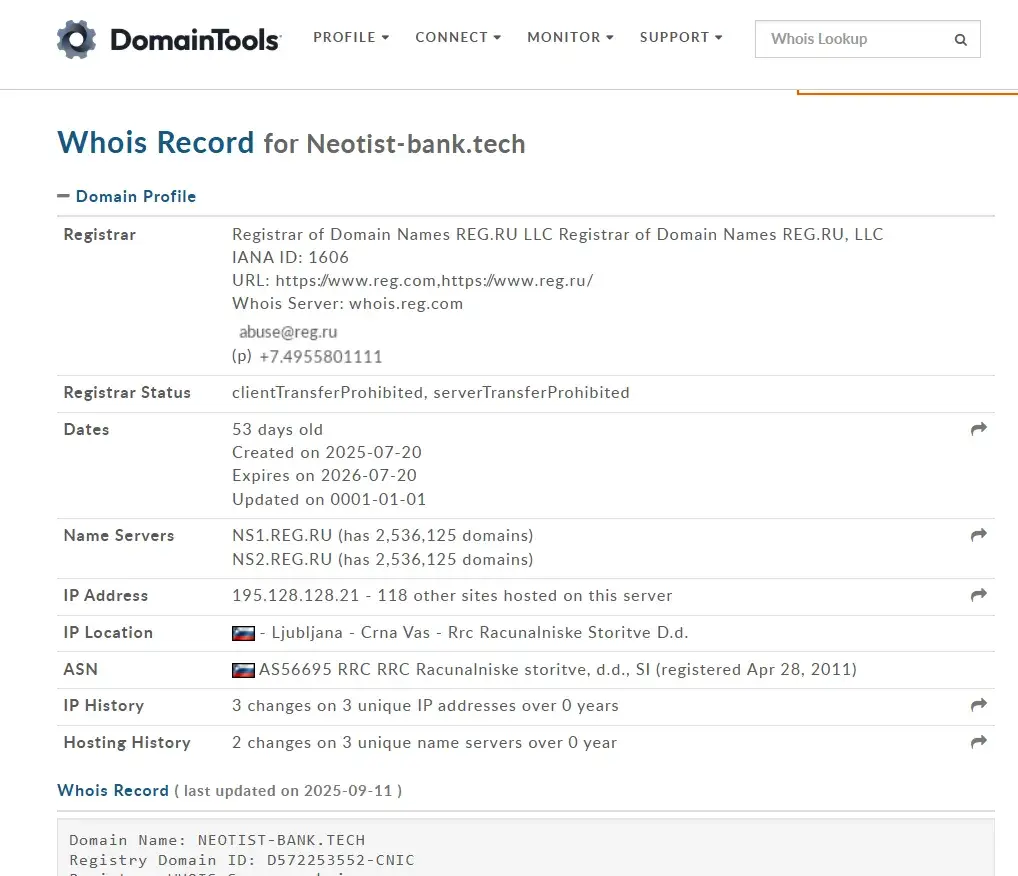Click the 195.128.128.21 IP address text
Screen dimensions: 1018x876
295,595
